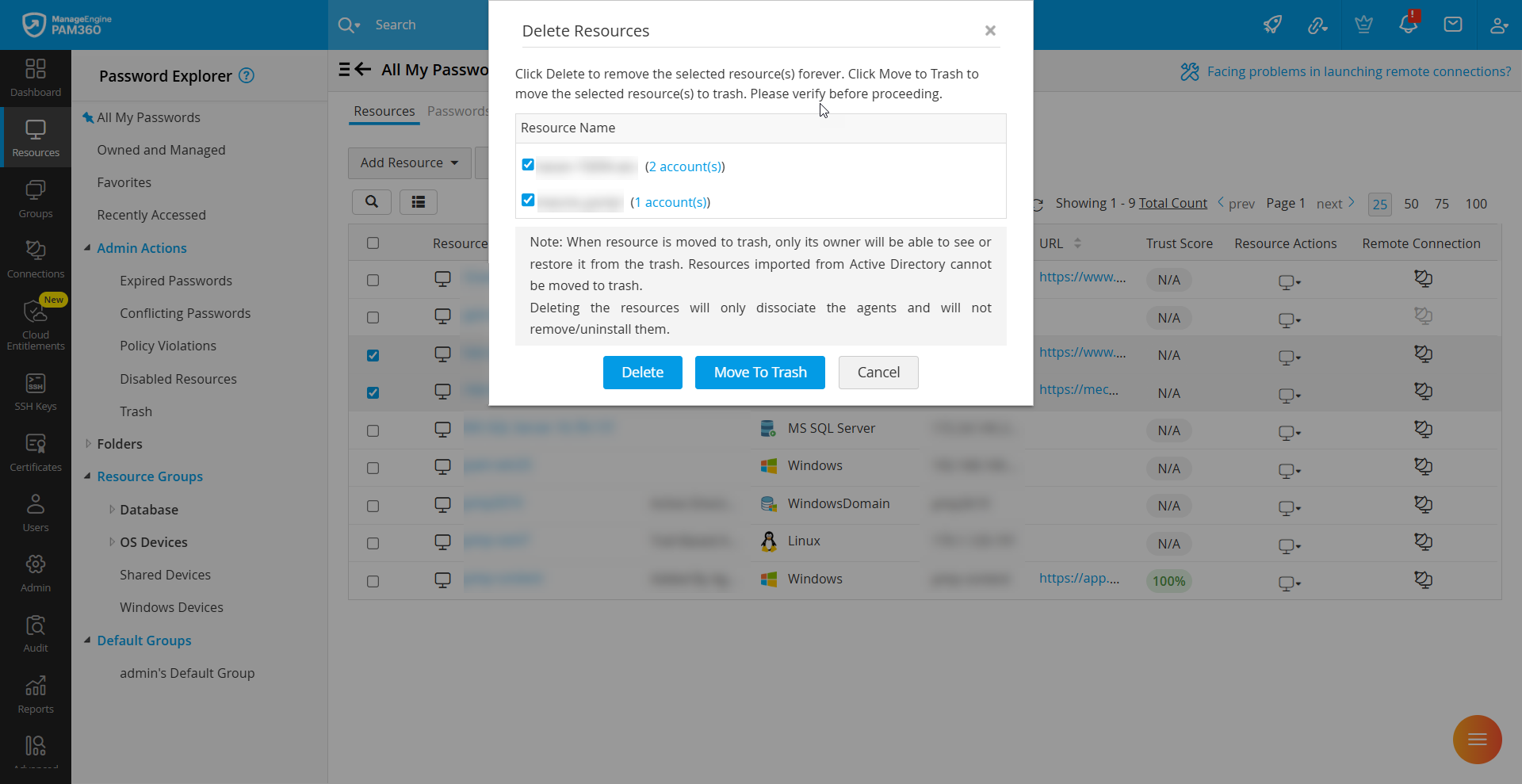This screenshot has width=1522, height=784.
Task: Open Reports in the sidebar
Action: click(36, 694)
